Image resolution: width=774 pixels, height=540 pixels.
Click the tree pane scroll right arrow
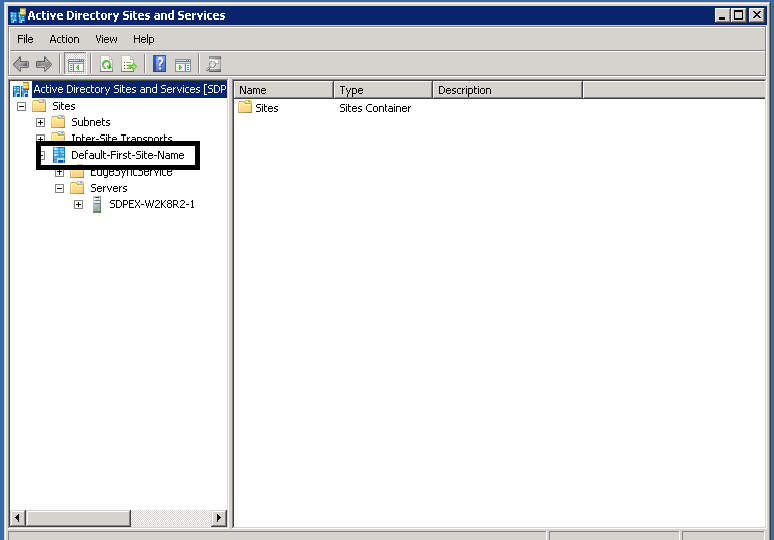219,518
